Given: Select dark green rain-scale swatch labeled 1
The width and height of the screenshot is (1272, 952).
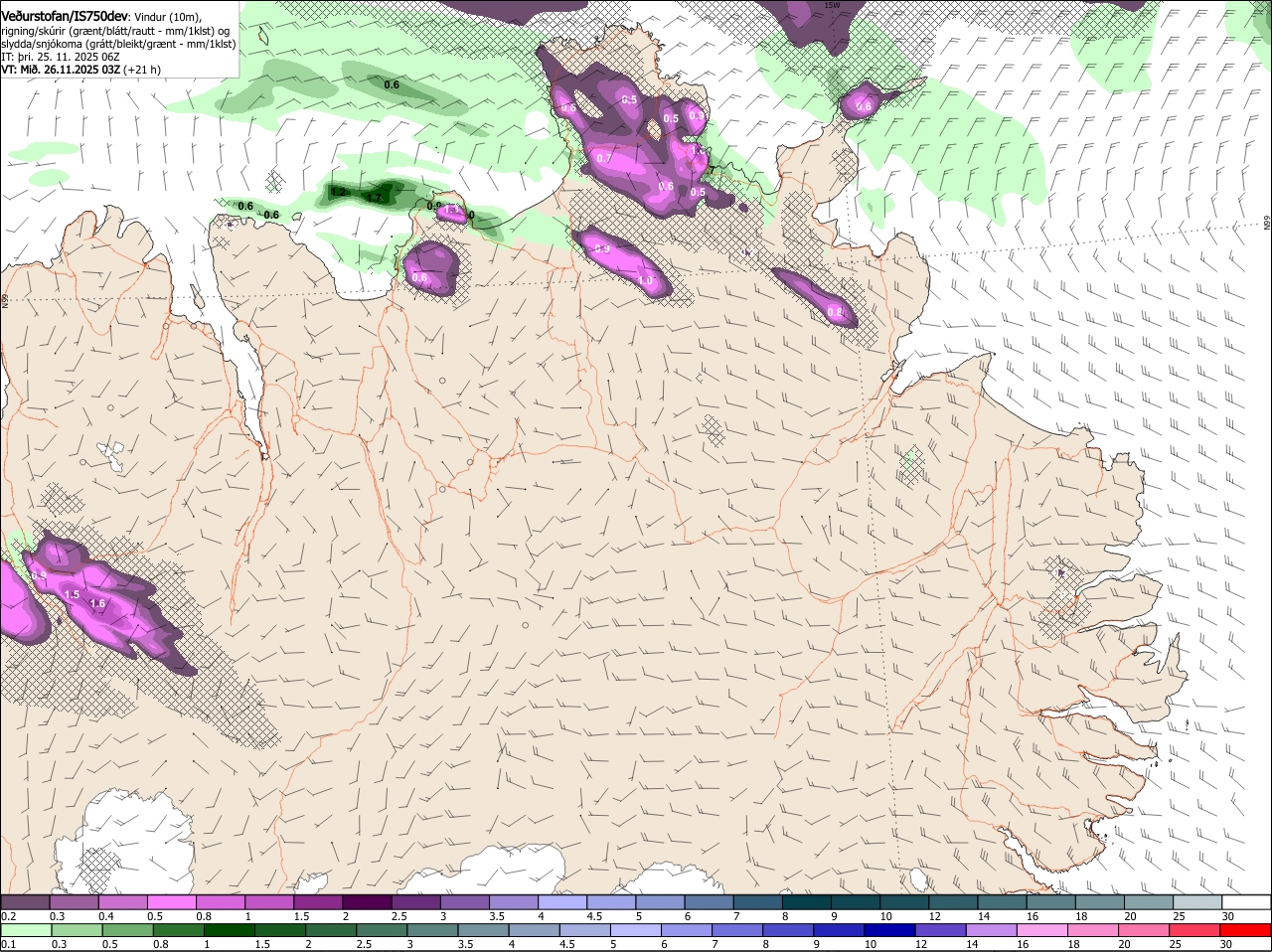Looking at the screenshot, I should pos(229,930).
